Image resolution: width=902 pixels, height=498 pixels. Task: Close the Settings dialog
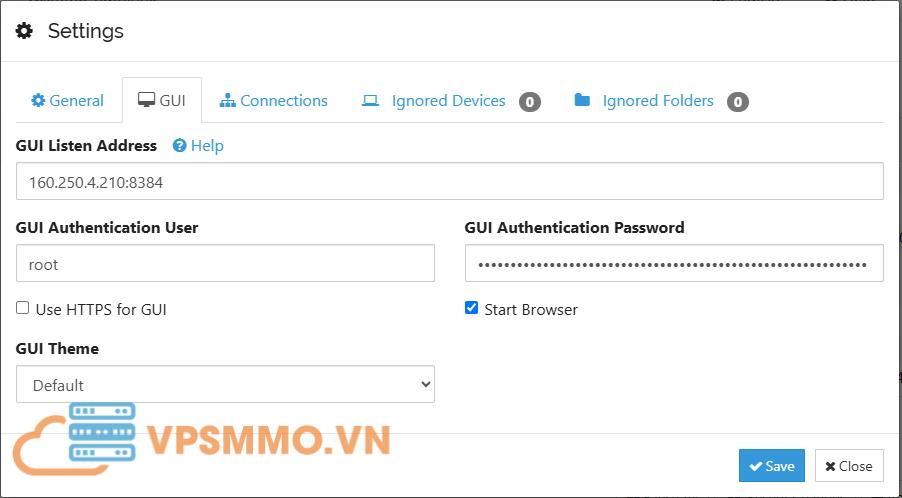pos(849,465)
